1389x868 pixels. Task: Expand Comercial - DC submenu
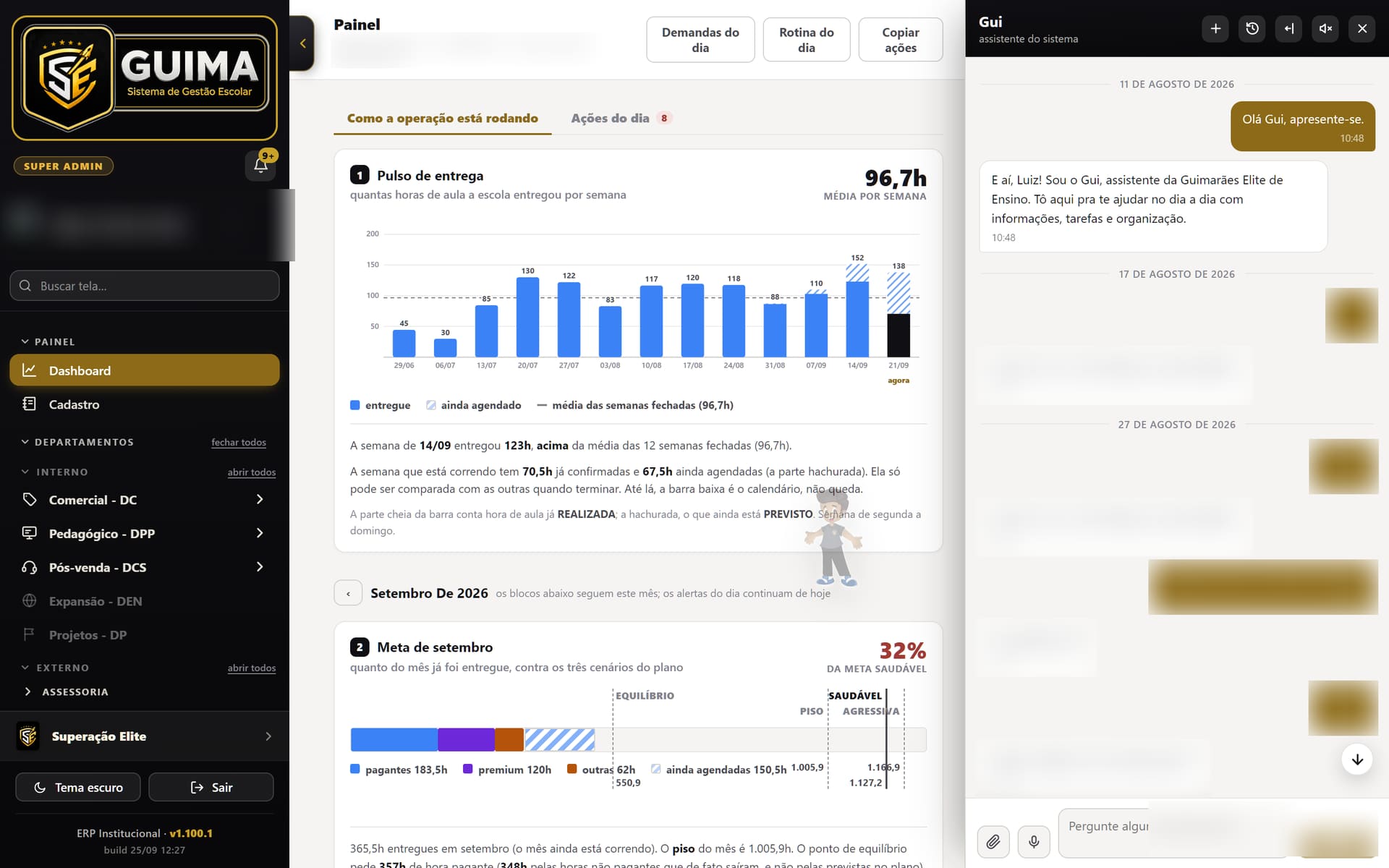pos(145,500)
